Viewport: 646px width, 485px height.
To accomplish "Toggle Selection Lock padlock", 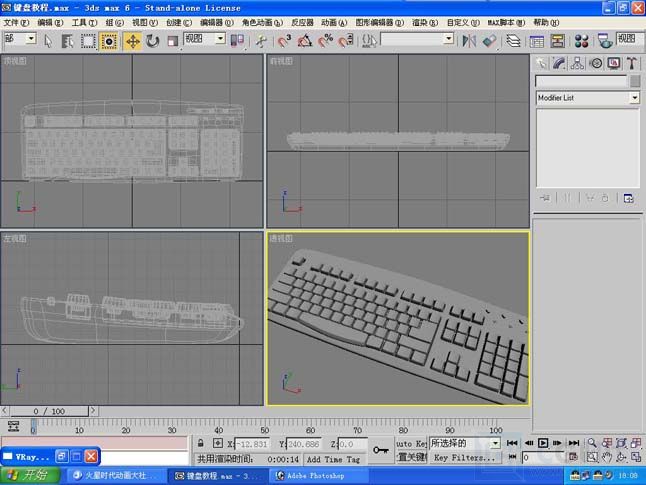I will click(x=200, y=443).
